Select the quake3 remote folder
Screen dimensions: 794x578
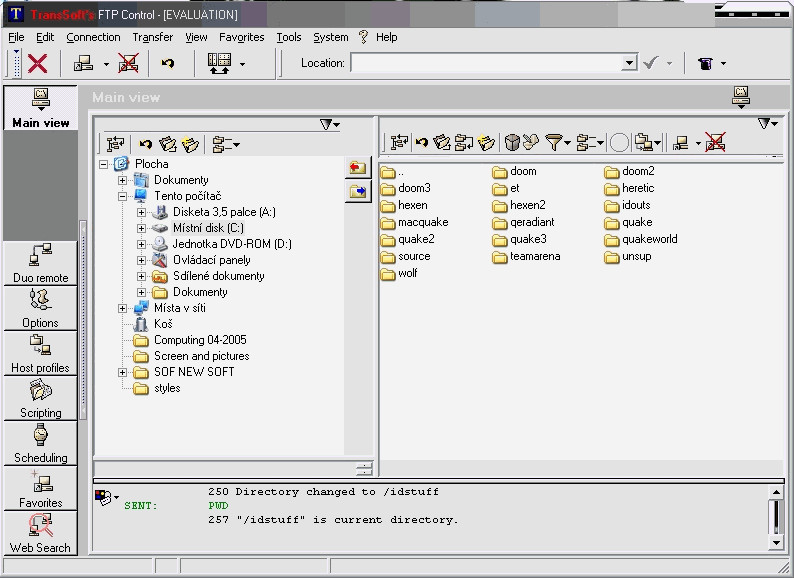click(x=520, y=239)
